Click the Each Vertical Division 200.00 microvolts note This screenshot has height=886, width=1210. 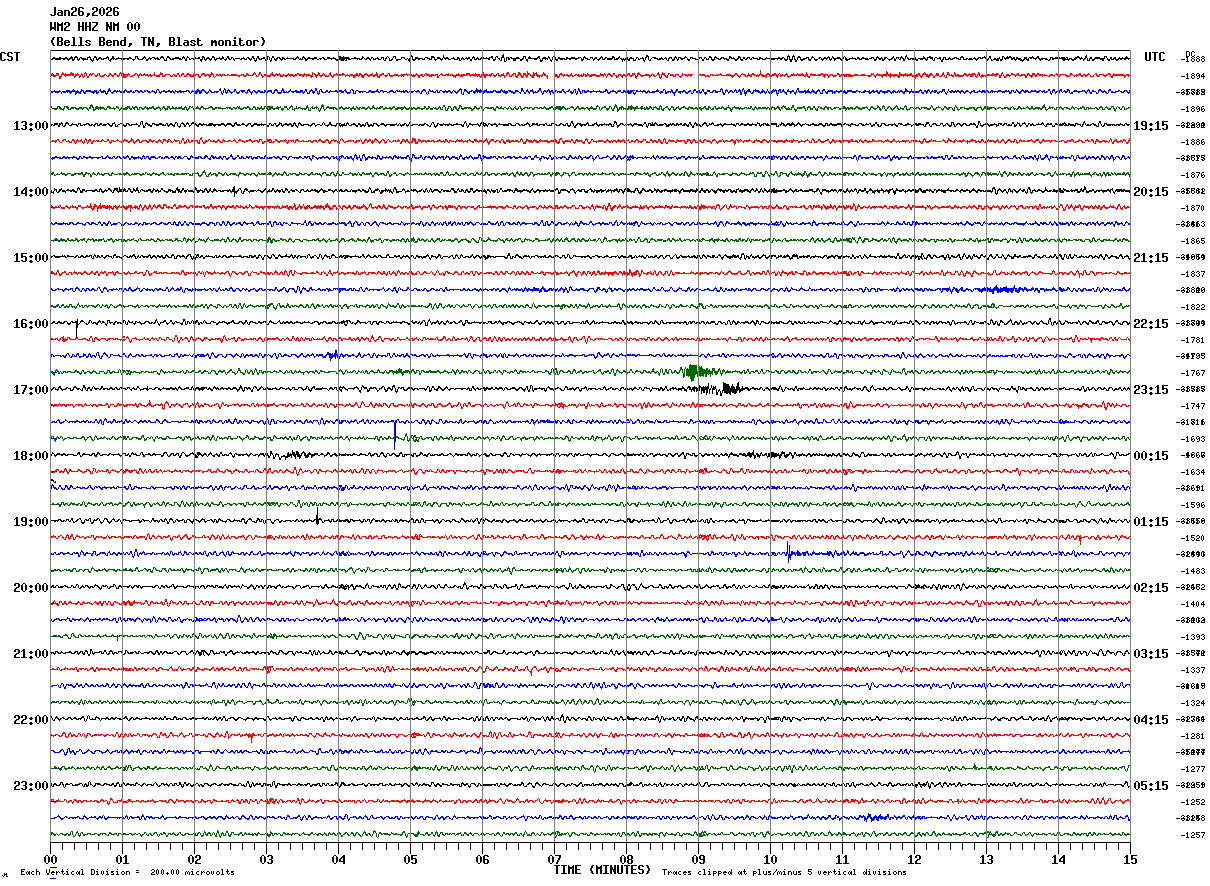(x=127, y=873)
